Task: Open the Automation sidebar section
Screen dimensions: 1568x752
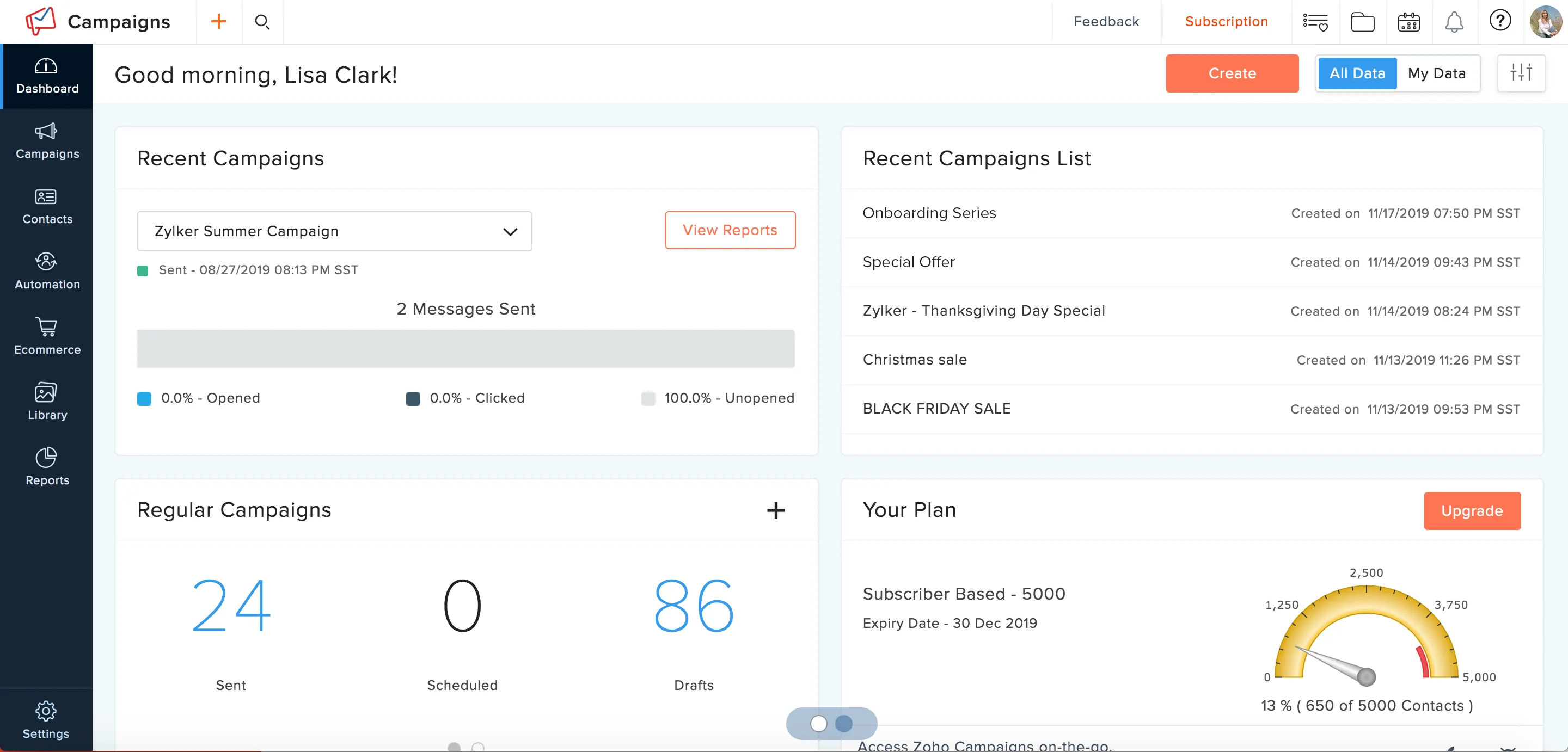Action: 47,271
